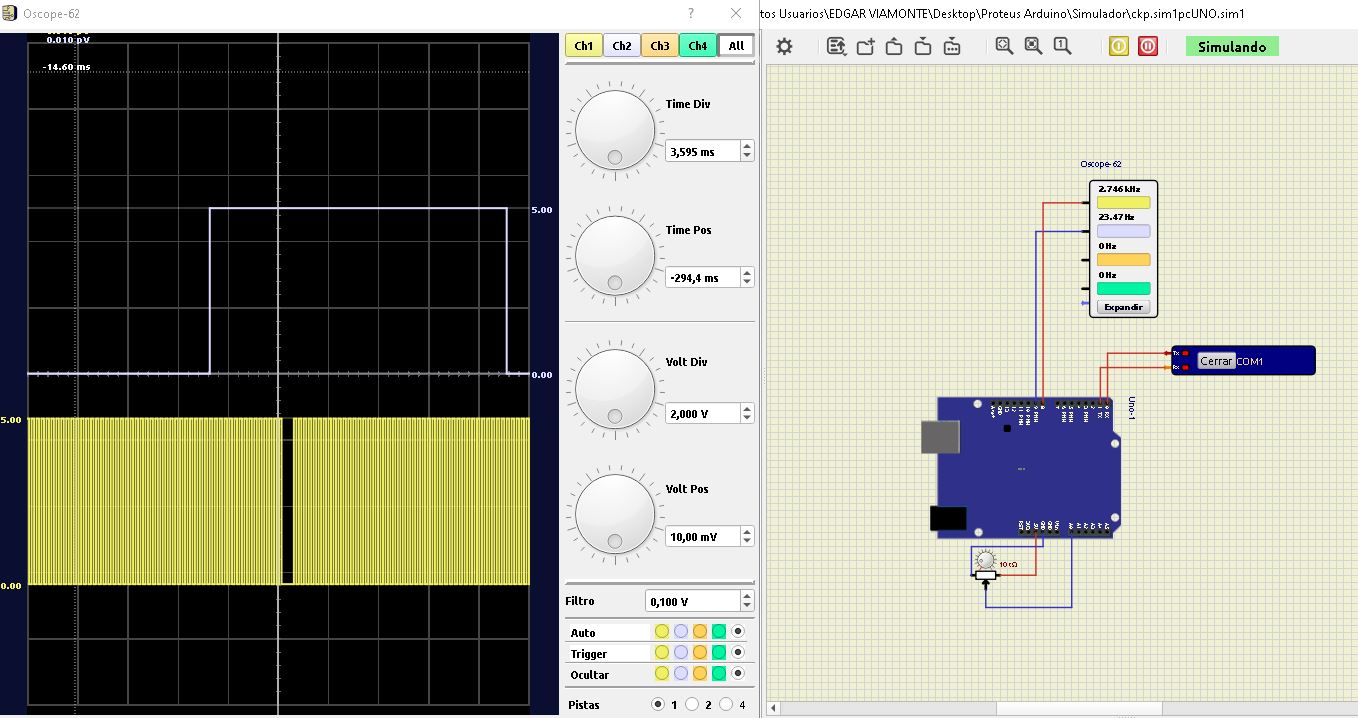
Task: Decrease the Volt Div stepper value
Action: point(747,418)
